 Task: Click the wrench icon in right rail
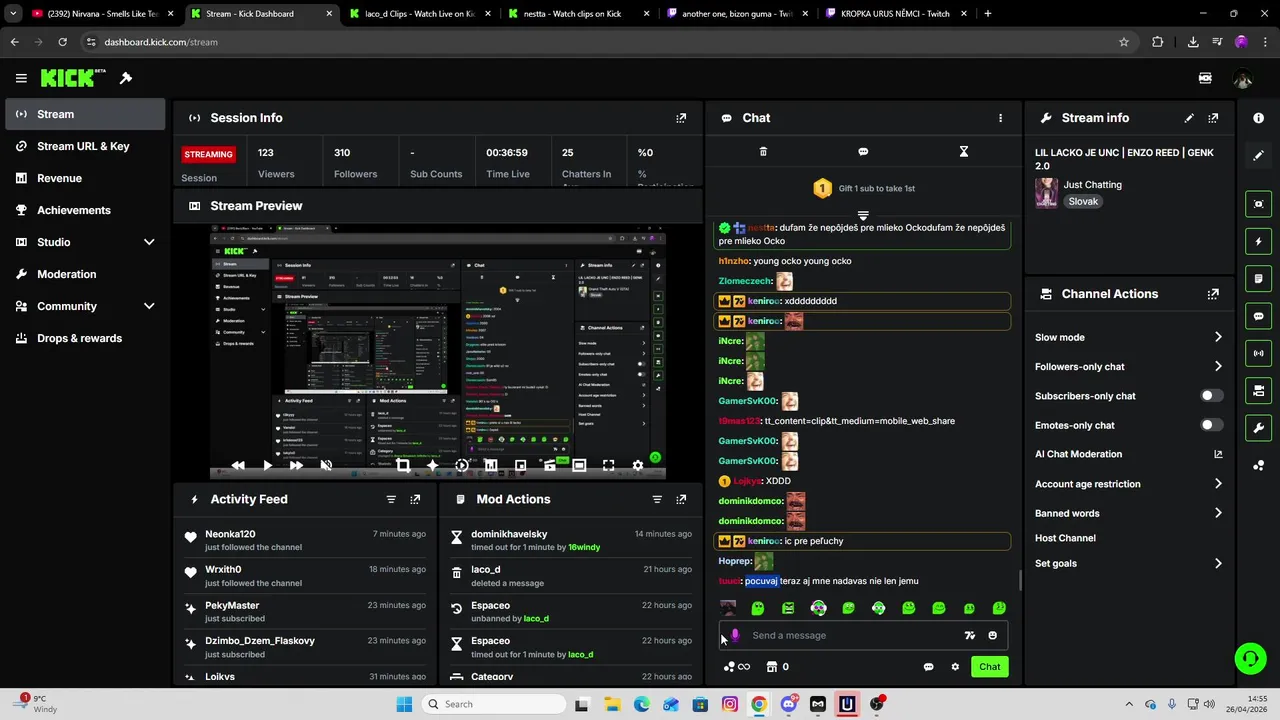tap(1258, 428)
